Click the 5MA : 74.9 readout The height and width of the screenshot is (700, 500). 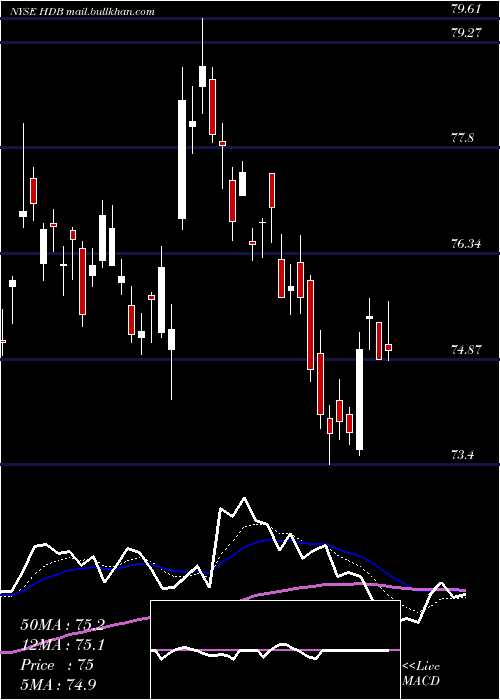(58, 684)
